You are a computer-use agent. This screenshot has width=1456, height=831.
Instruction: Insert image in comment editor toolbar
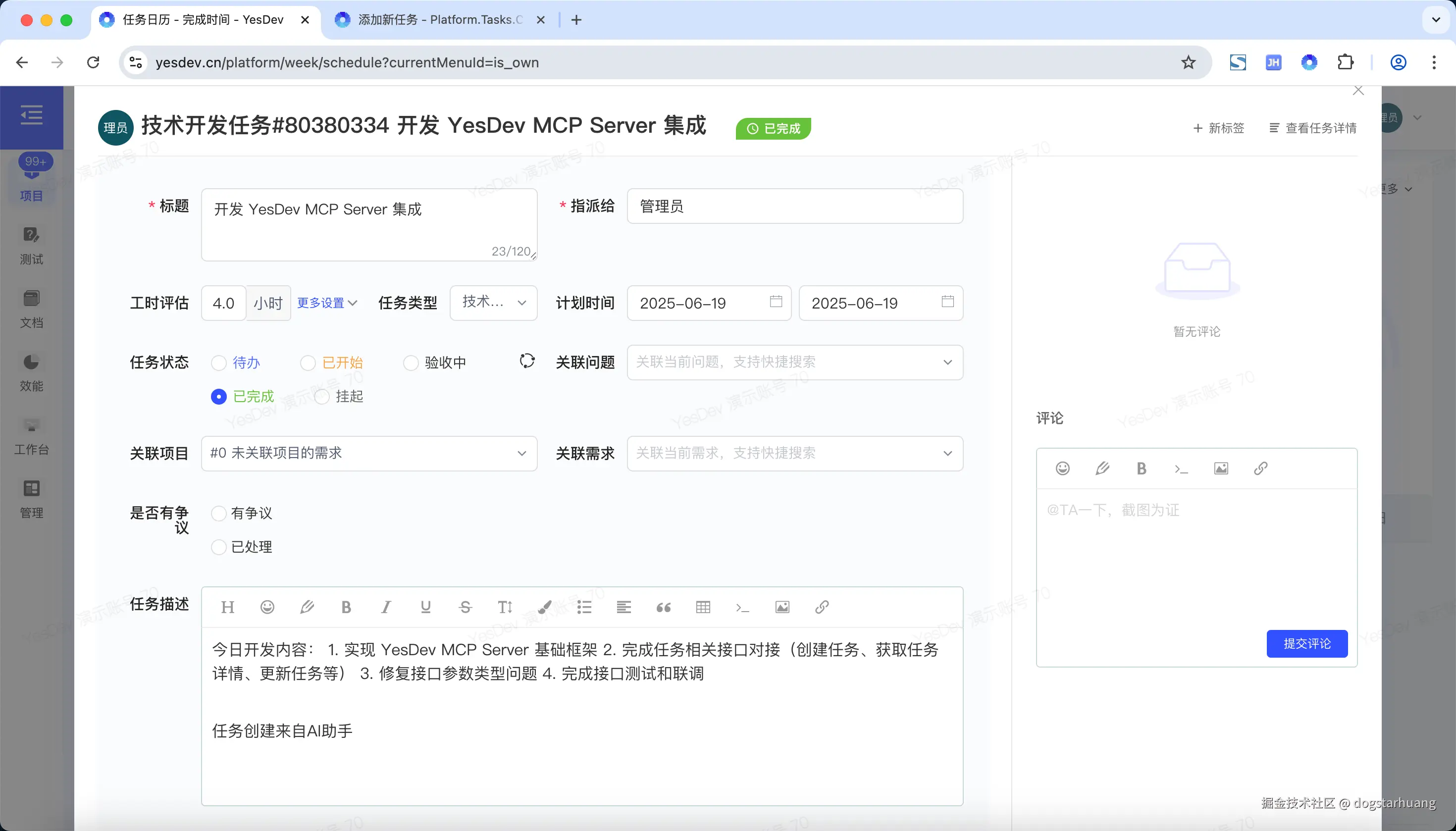1221,468
